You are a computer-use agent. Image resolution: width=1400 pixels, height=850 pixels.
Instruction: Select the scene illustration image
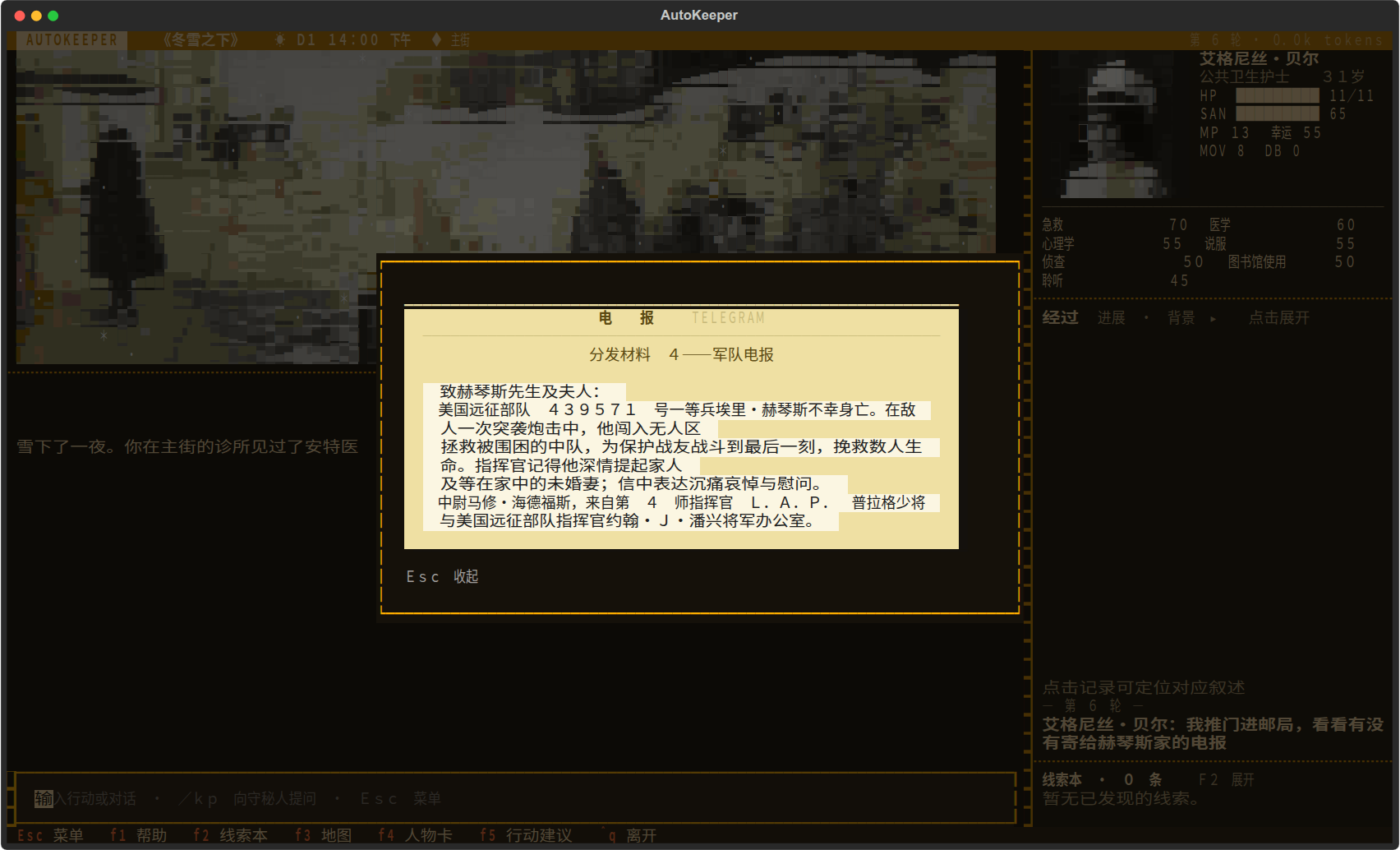tap(506, 207)
